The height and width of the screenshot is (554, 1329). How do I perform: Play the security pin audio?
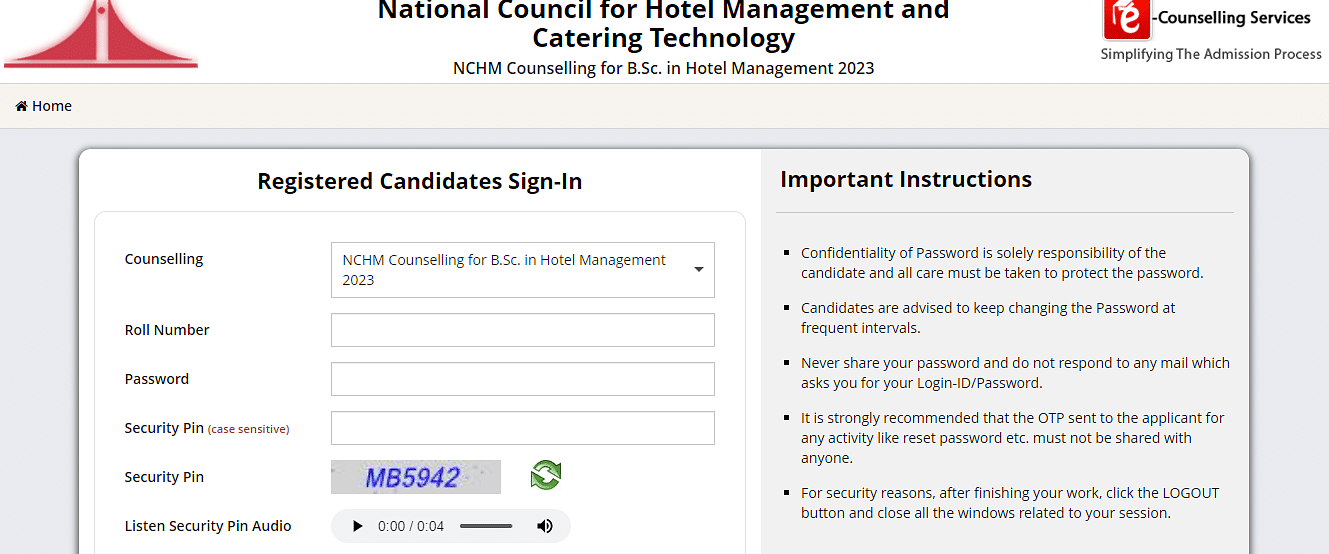point(357,526)
